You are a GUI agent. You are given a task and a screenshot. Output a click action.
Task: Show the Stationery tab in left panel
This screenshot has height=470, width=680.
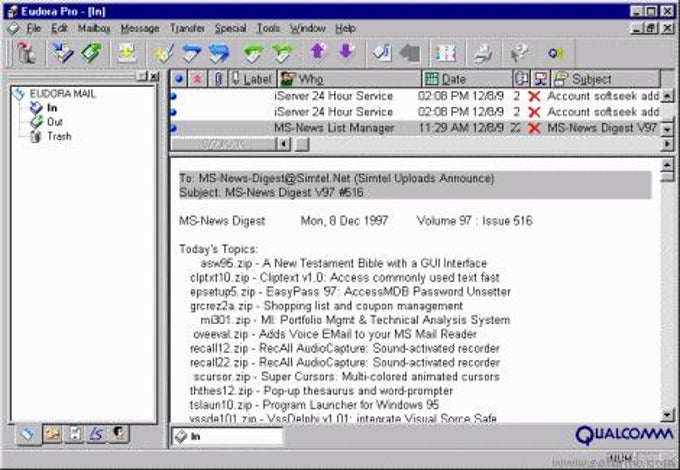point(75,434)
